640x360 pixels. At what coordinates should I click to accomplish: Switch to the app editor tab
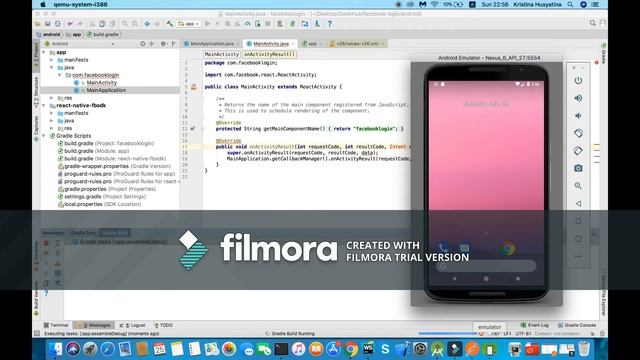coord(312,44)
